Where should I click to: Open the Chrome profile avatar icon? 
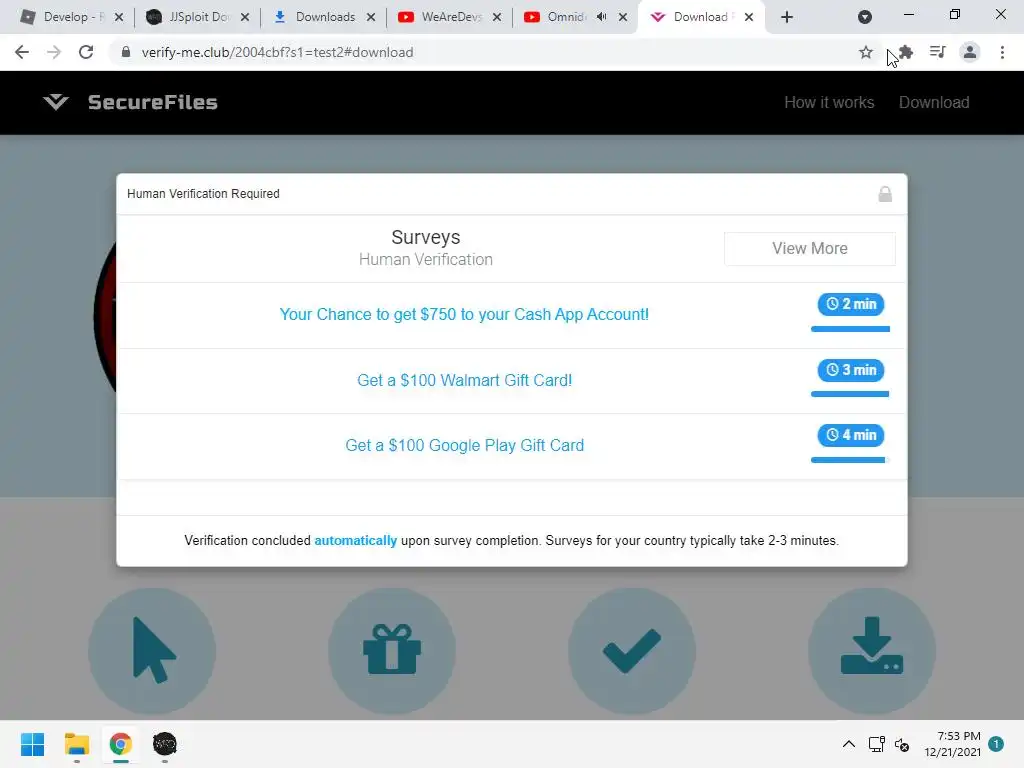click(970, 52)
